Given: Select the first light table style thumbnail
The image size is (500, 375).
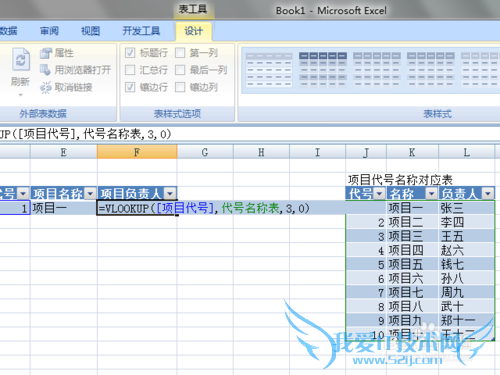Looking at the screenshot, I should tap(269, 70).
